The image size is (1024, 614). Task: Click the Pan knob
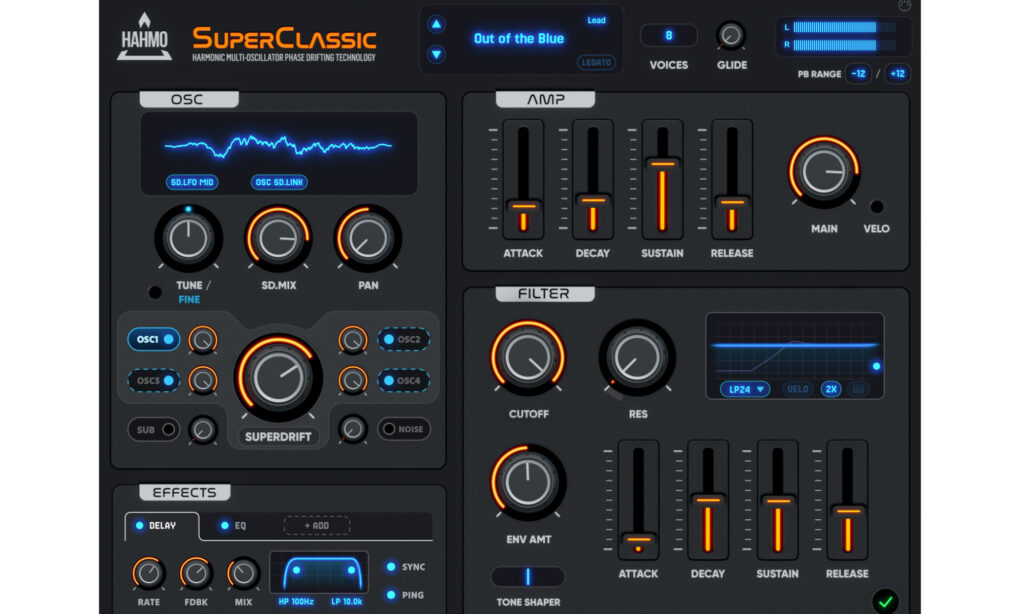pos(368,238)
